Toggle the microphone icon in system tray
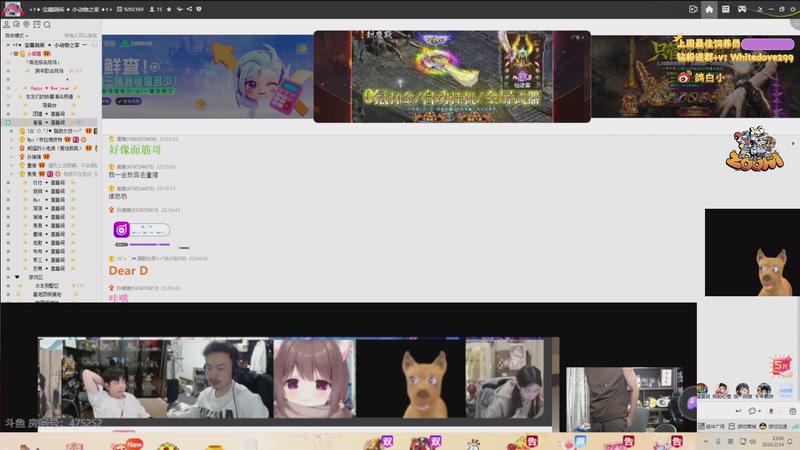This screenshot has width=800, height=450. pos(718,441)
